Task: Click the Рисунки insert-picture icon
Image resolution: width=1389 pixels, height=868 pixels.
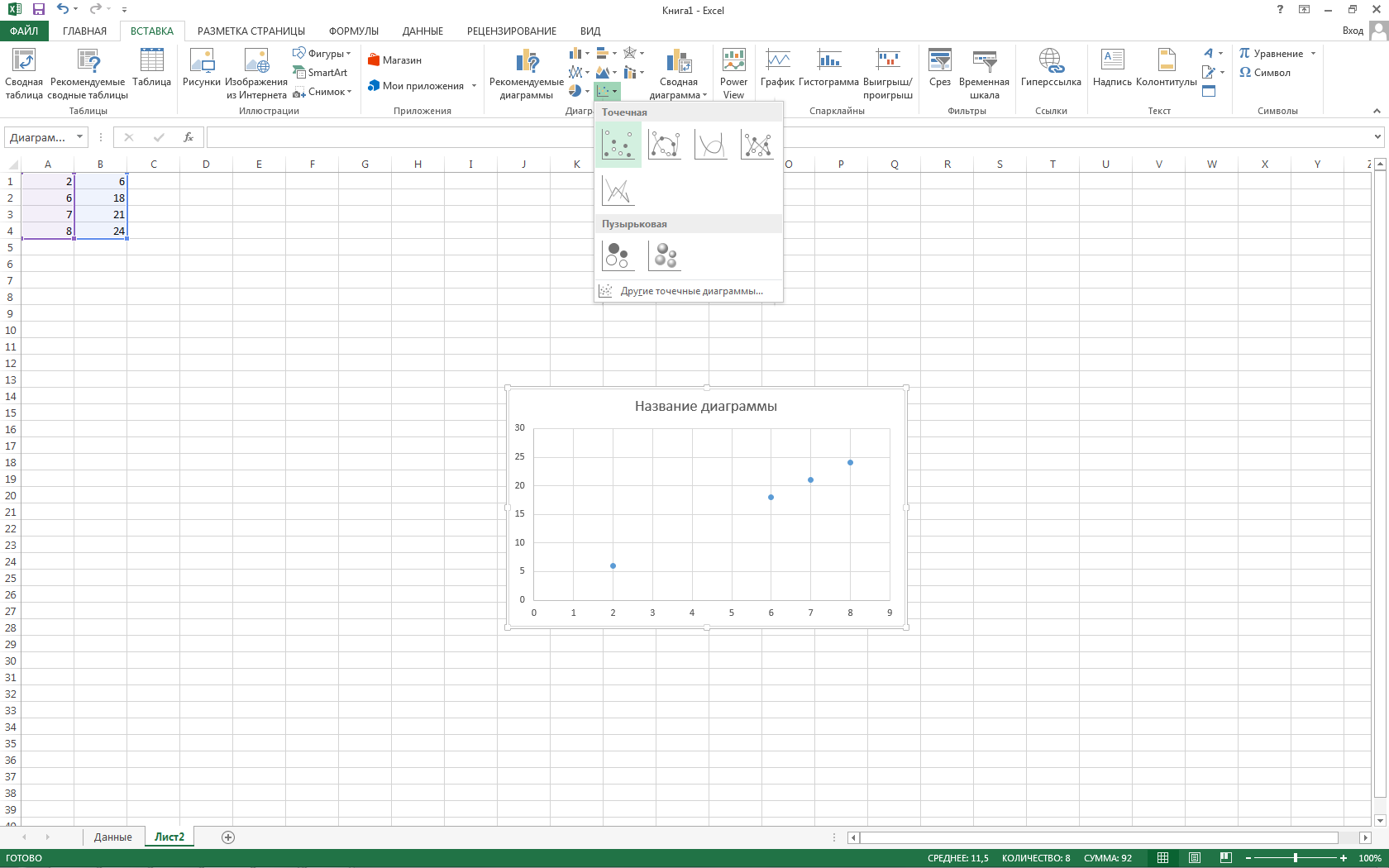Action: 202,67
